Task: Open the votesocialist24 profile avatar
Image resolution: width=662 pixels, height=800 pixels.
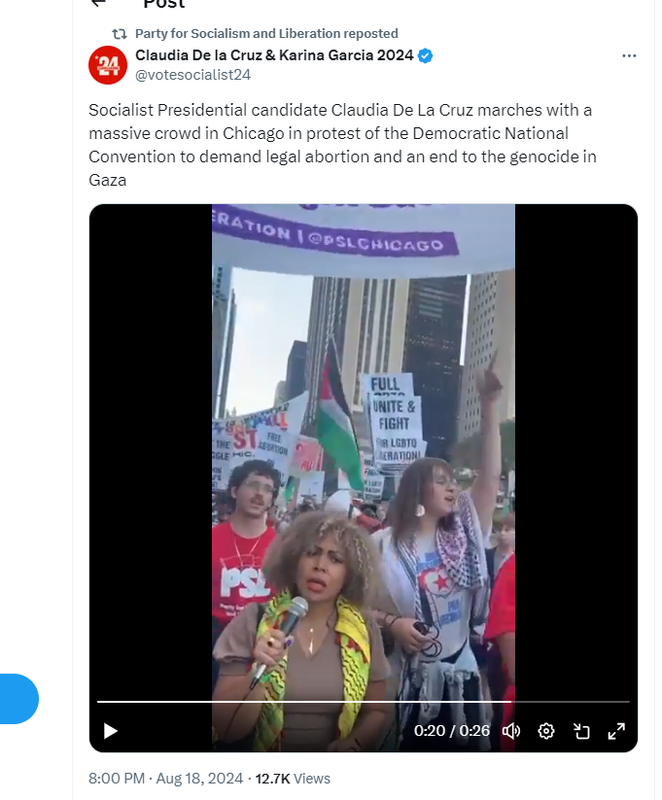Action: [108, 65]
